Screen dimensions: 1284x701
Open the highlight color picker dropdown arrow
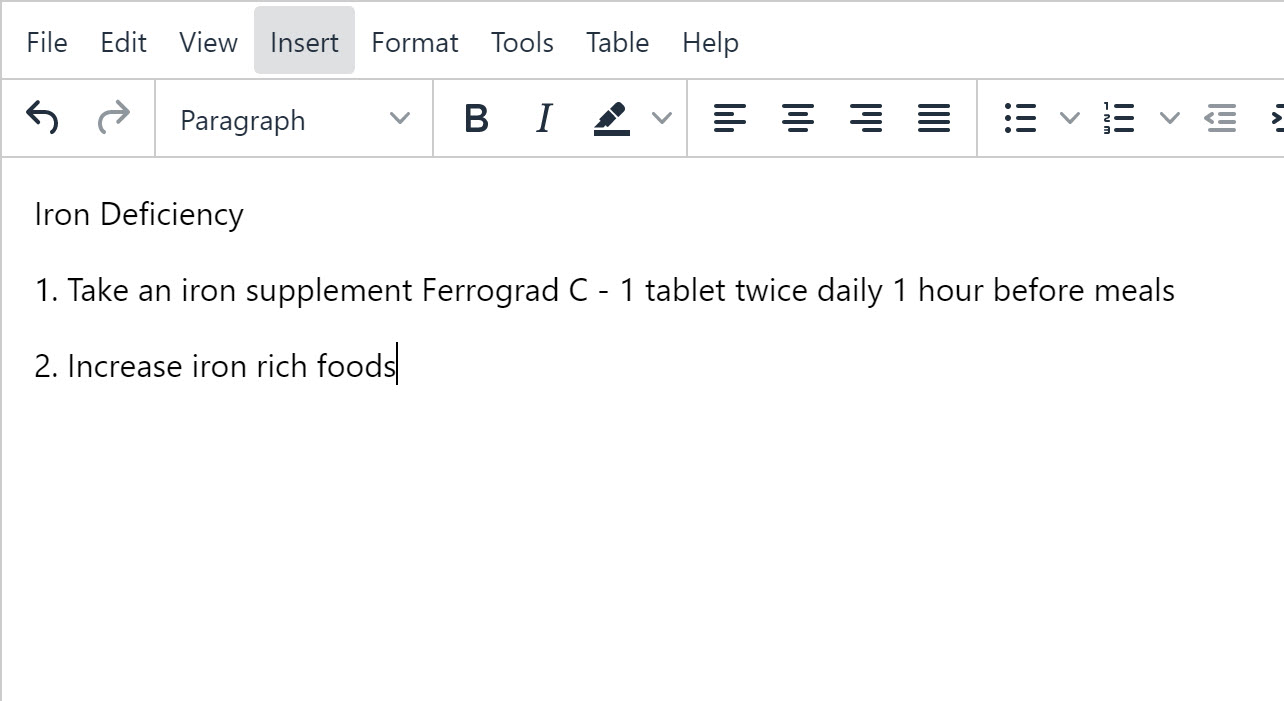(661, 119)
